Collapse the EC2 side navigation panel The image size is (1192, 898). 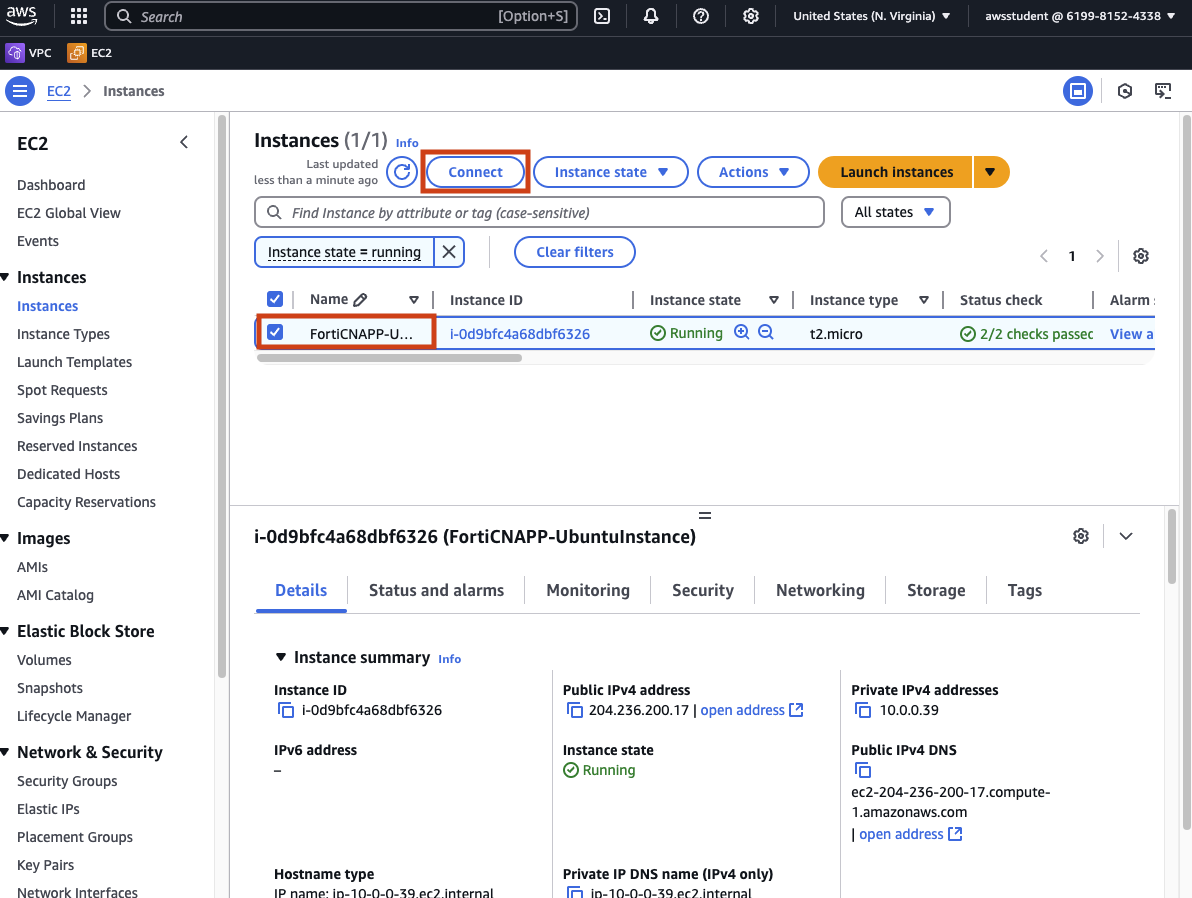point(184,142)
